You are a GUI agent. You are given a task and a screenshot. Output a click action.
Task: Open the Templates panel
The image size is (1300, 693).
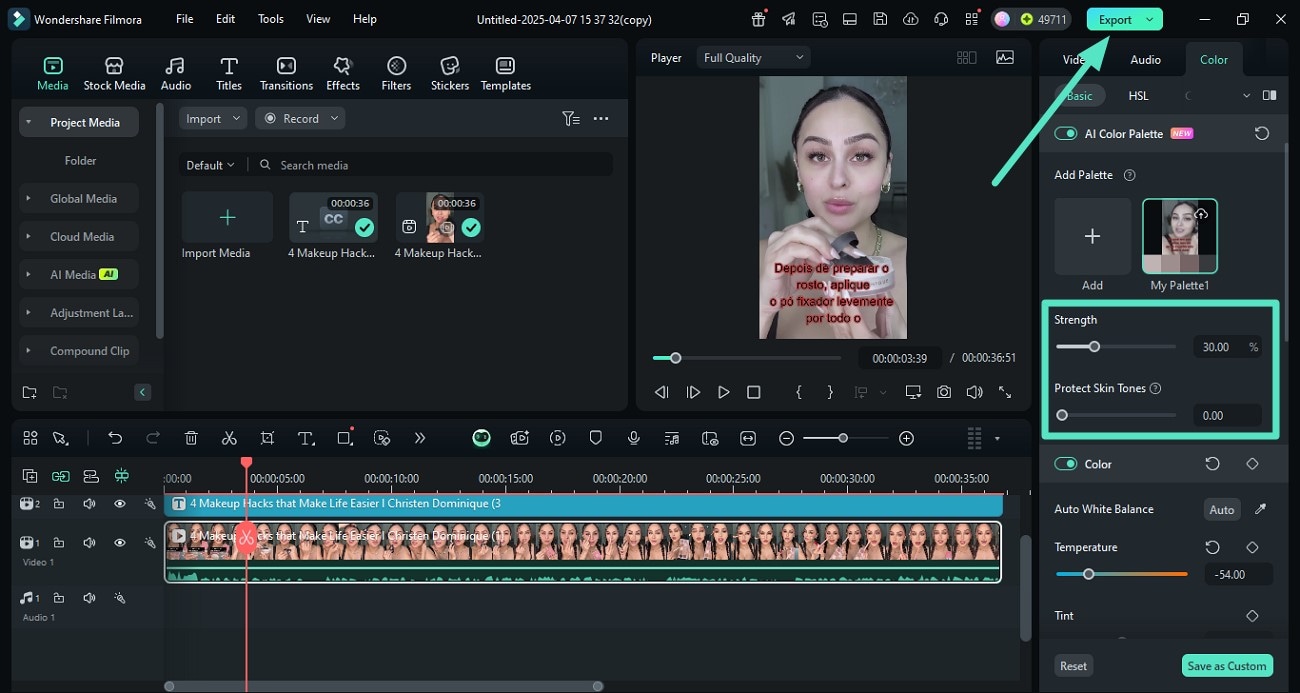[x=506, y=73]
